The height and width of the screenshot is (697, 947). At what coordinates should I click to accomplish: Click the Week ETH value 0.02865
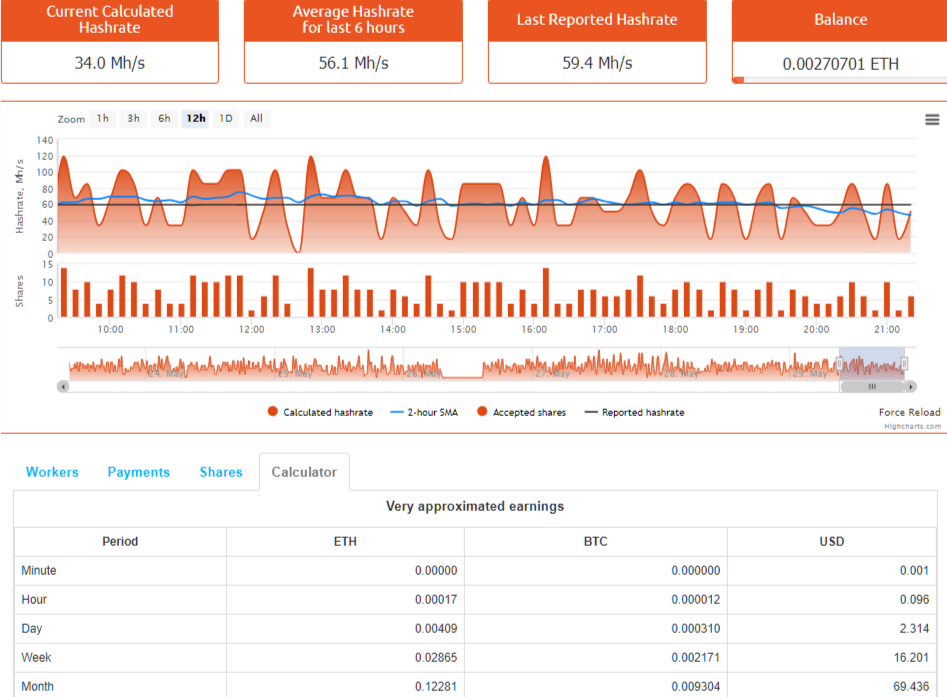435,657
